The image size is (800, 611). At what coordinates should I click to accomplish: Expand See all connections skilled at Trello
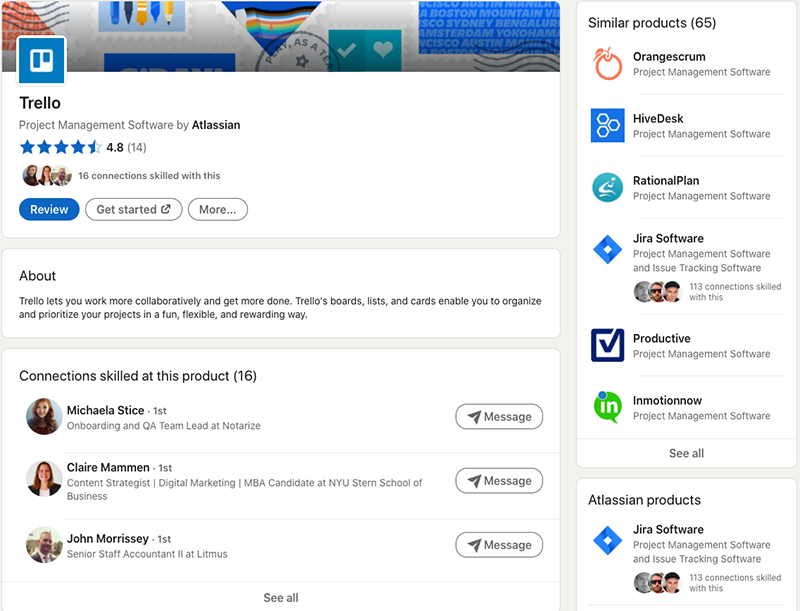pyautogui.click(x=281, y=597)
